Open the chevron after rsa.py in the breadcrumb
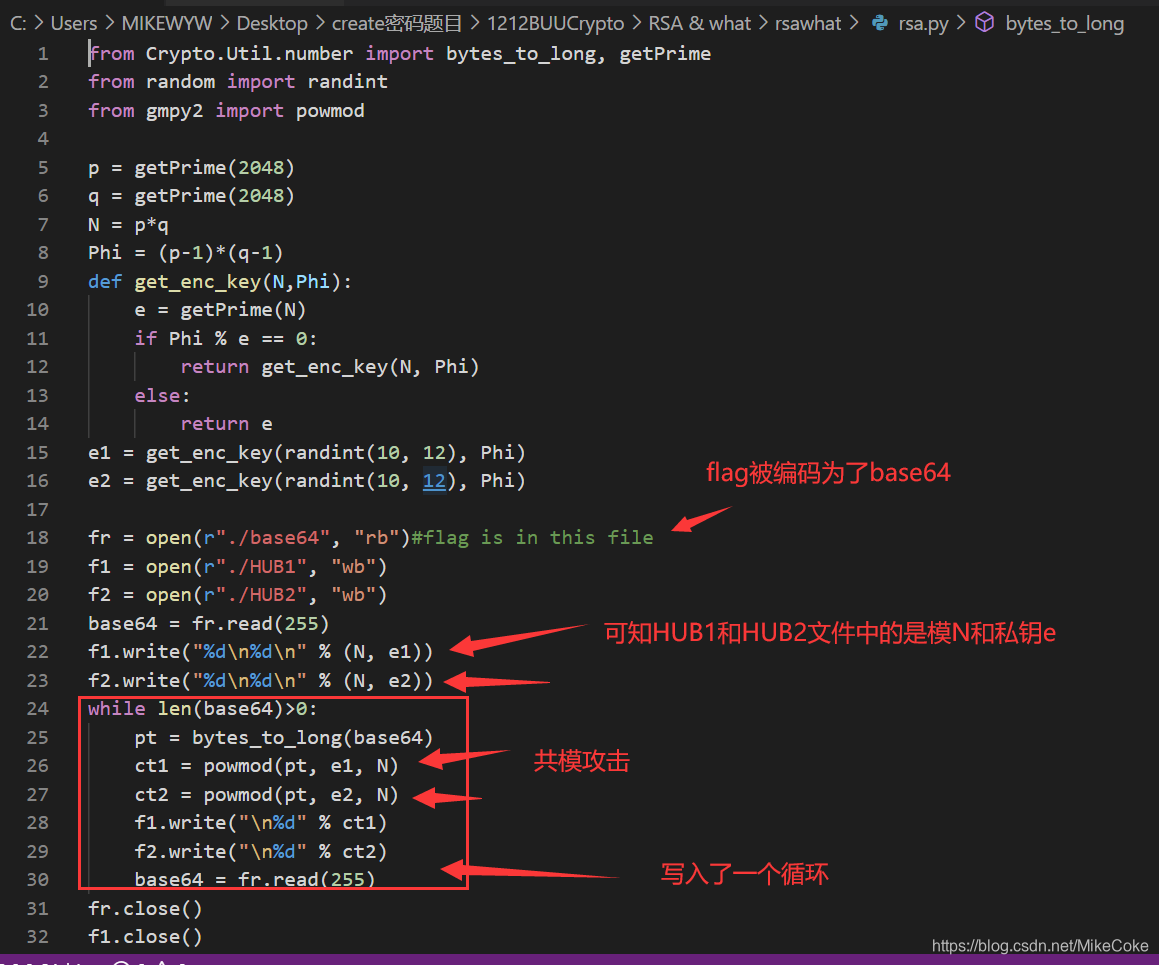Image resolution: width=1159 pixels, height=965 pixels. [961, 23]
